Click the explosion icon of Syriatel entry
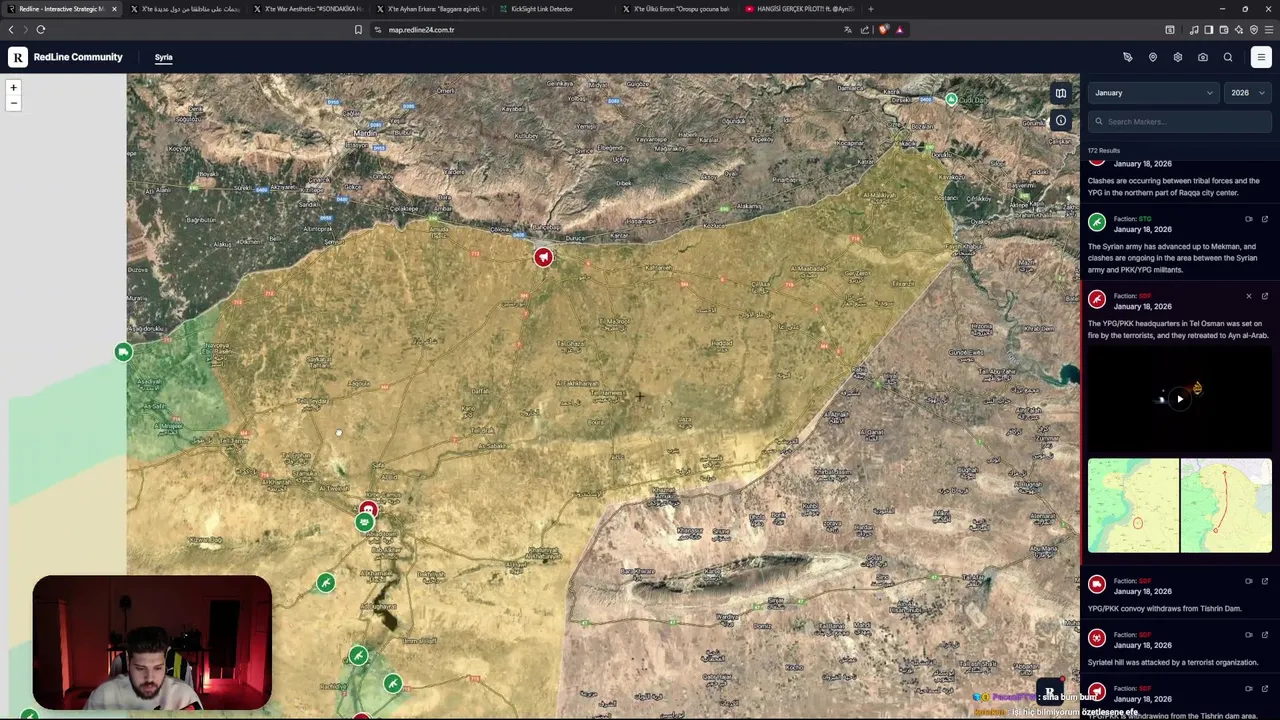 [1097, 639]
